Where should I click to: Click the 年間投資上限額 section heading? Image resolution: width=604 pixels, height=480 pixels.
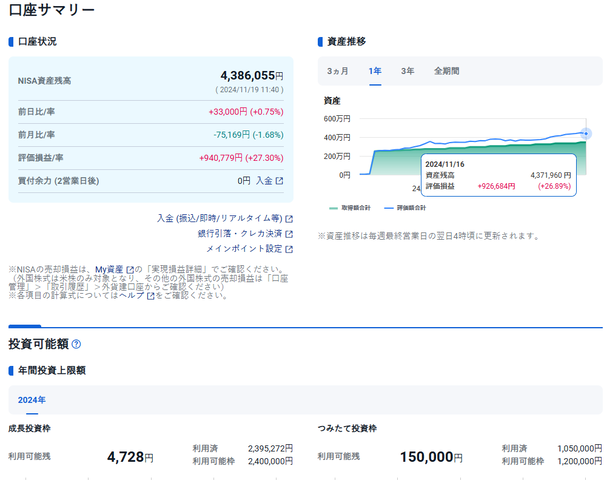point(52,371)
